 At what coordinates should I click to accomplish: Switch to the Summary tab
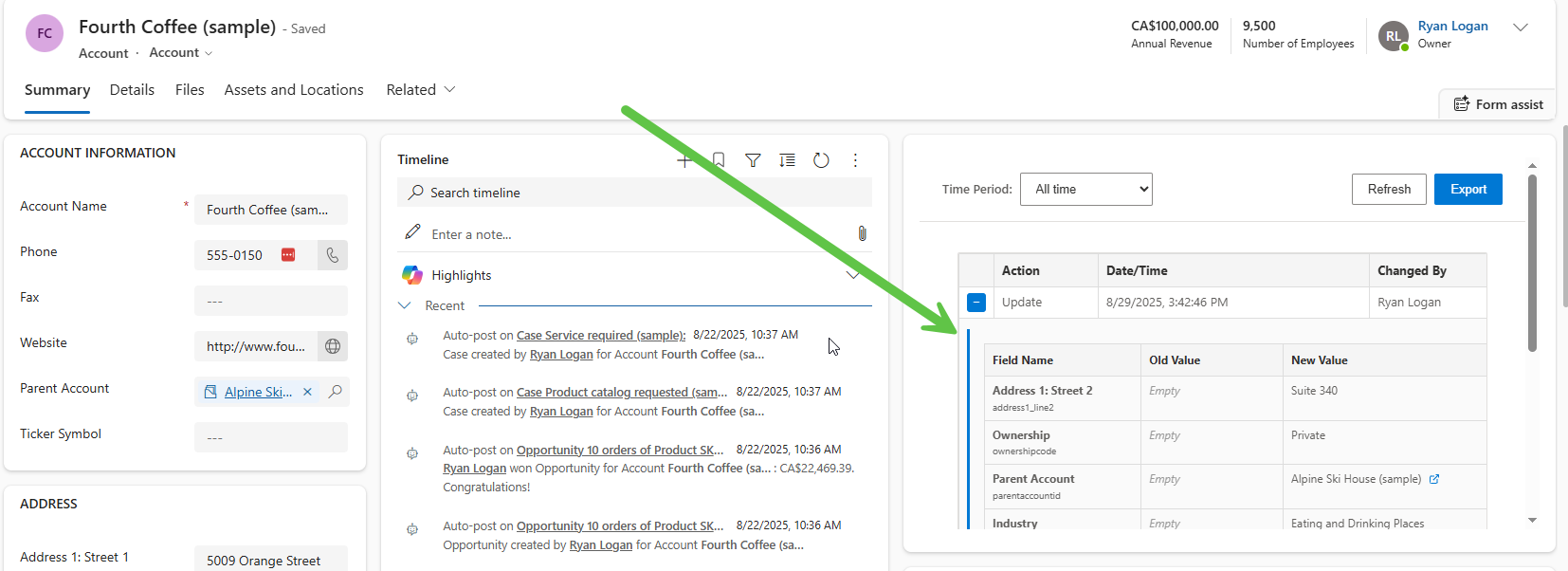(x=57, y=90)
